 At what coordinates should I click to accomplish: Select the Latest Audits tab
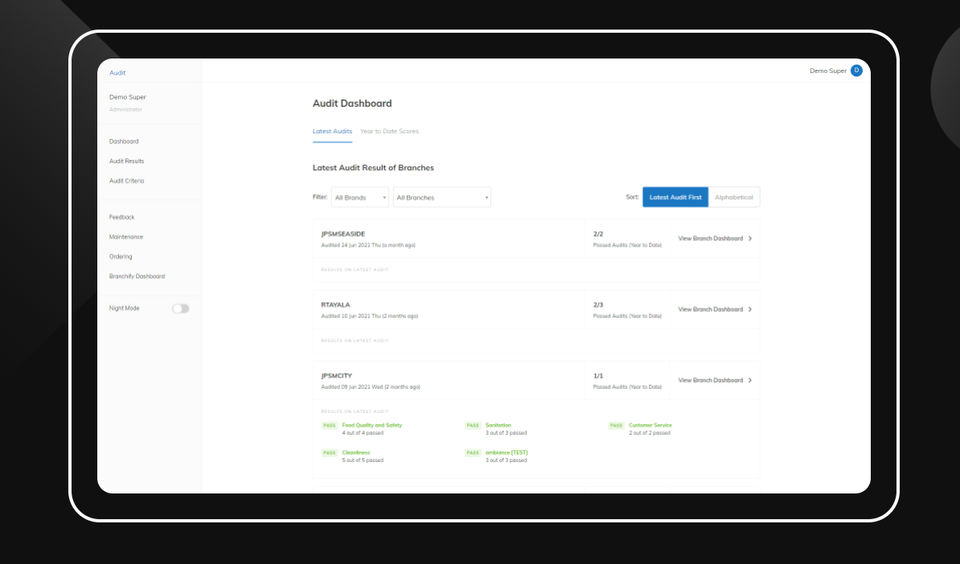click(332, 131)
